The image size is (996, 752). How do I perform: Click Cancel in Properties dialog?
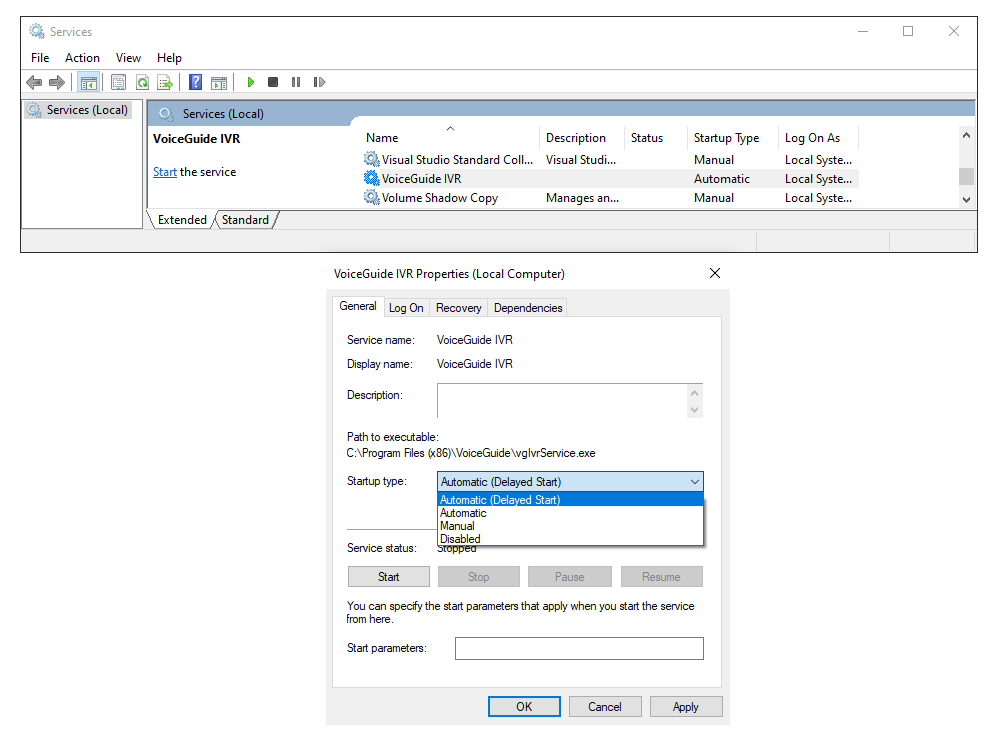pyautogui.click(x=605, y=706)
